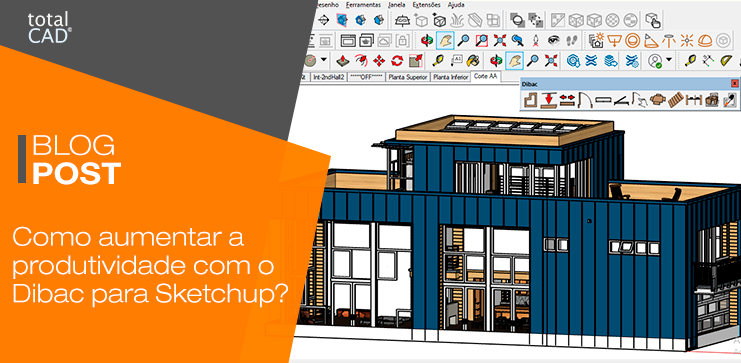Select the Dibac Wardrobe tool
This screenshot has width=741, height=363.
pyautogui.click(x=621, y=100)
